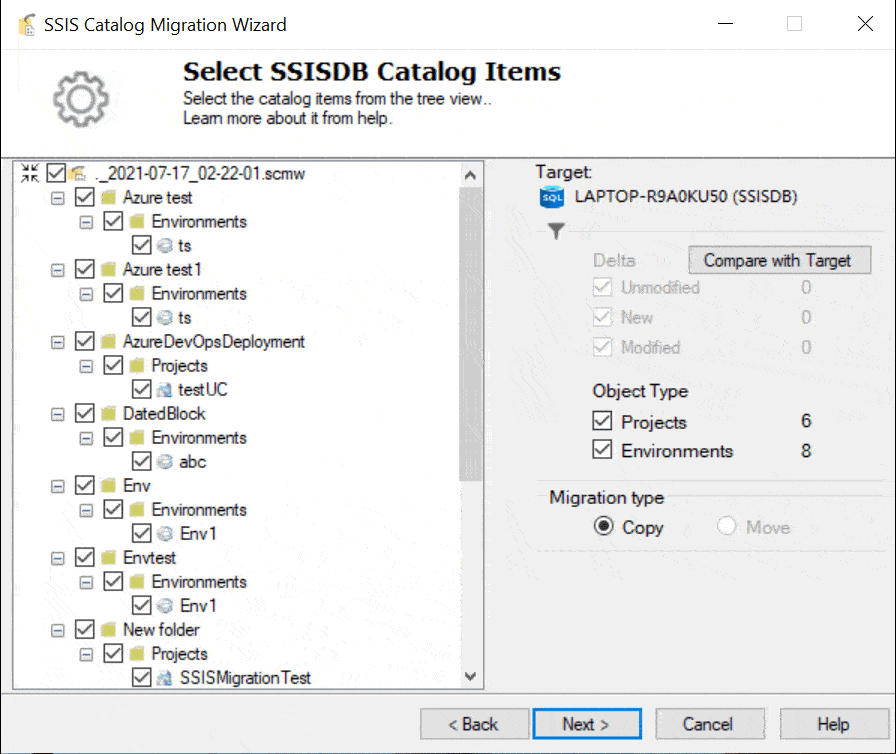This screenshot has height=754, width=896.
Task: Select the DatedBlock tree label
Action: [164, 414]
